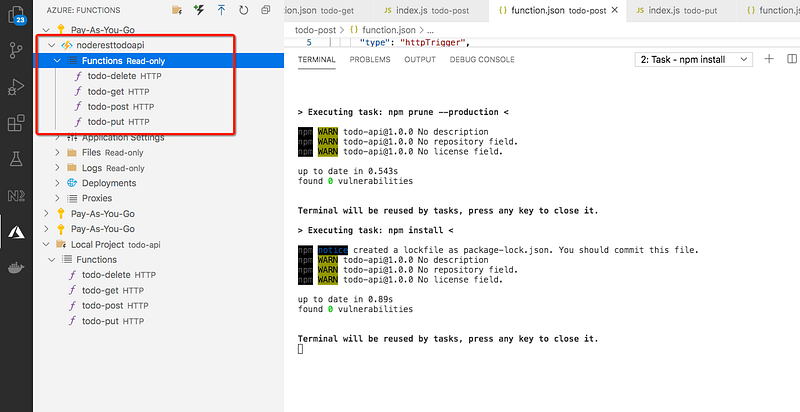This screenshot has width=800, height=412.
Task: Open the todo-get json editor tab
Action: pos(329,11)
